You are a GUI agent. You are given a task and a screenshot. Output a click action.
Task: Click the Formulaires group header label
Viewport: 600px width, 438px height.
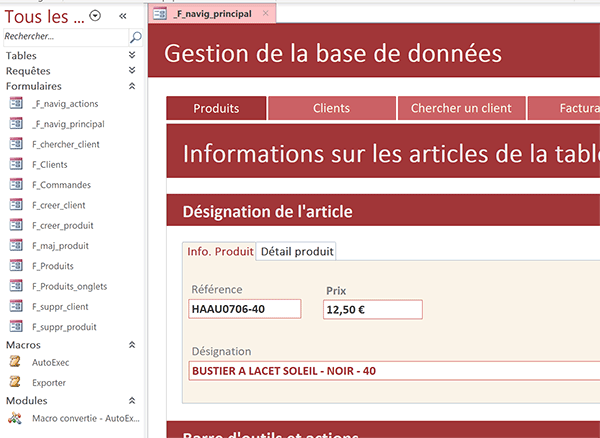click(x=34, y=86)
